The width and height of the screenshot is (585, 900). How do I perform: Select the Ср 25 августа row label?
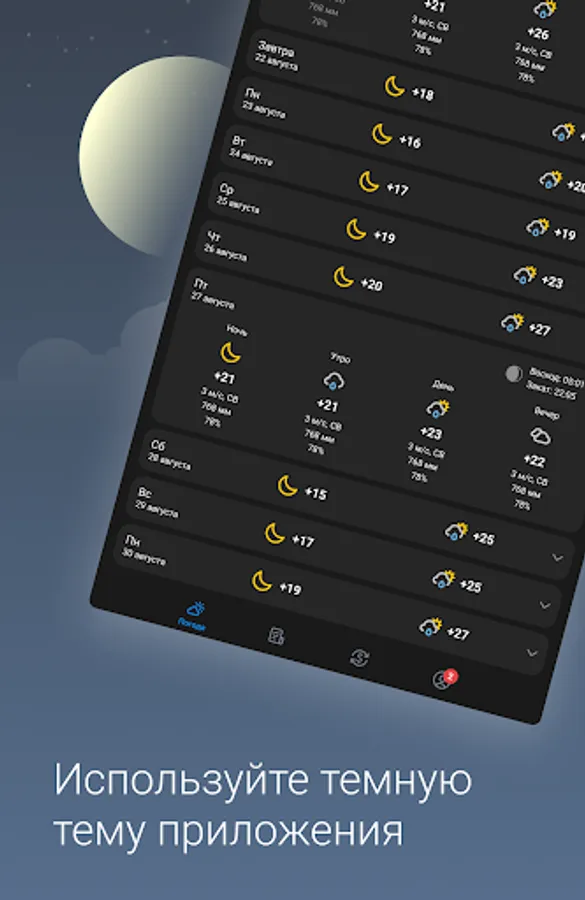coord(238,198)
